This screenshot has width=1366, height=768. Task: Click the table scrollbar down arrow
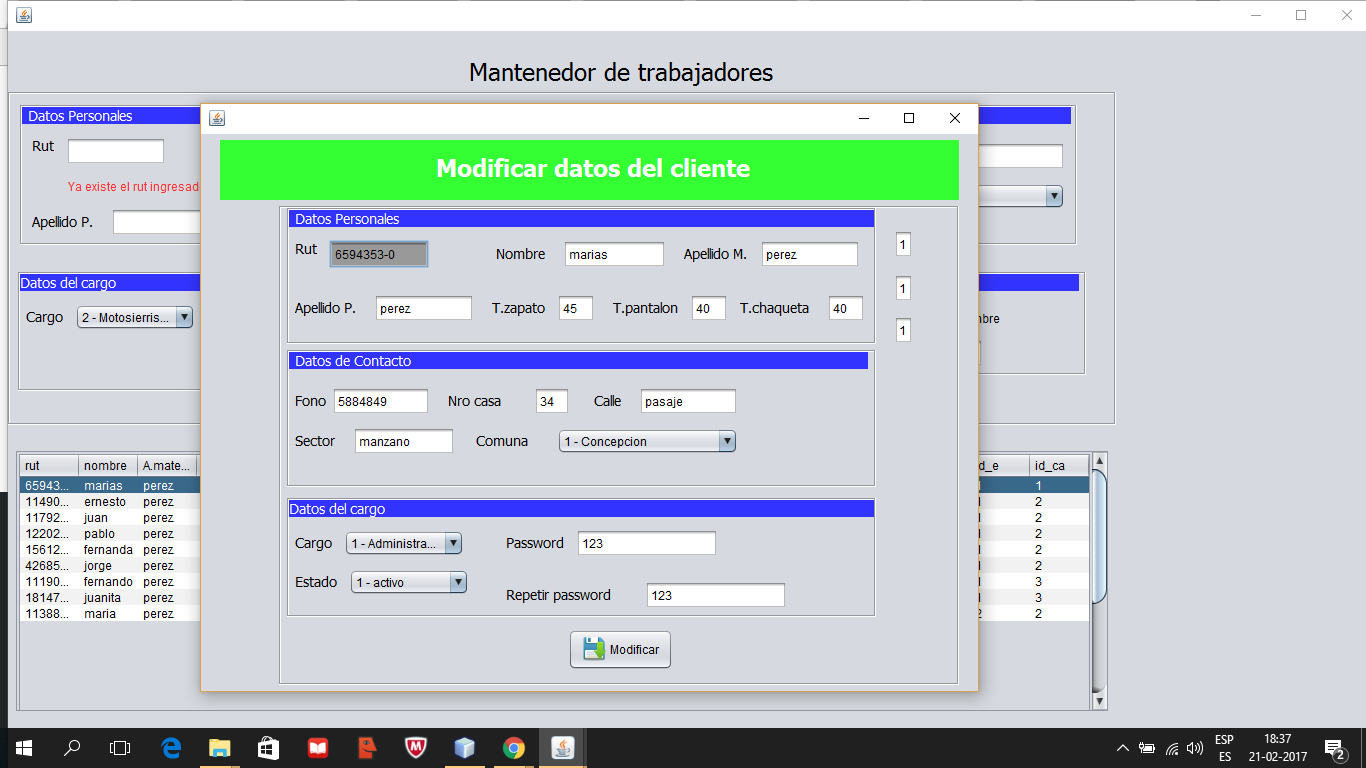click(x=1099, y=701)
